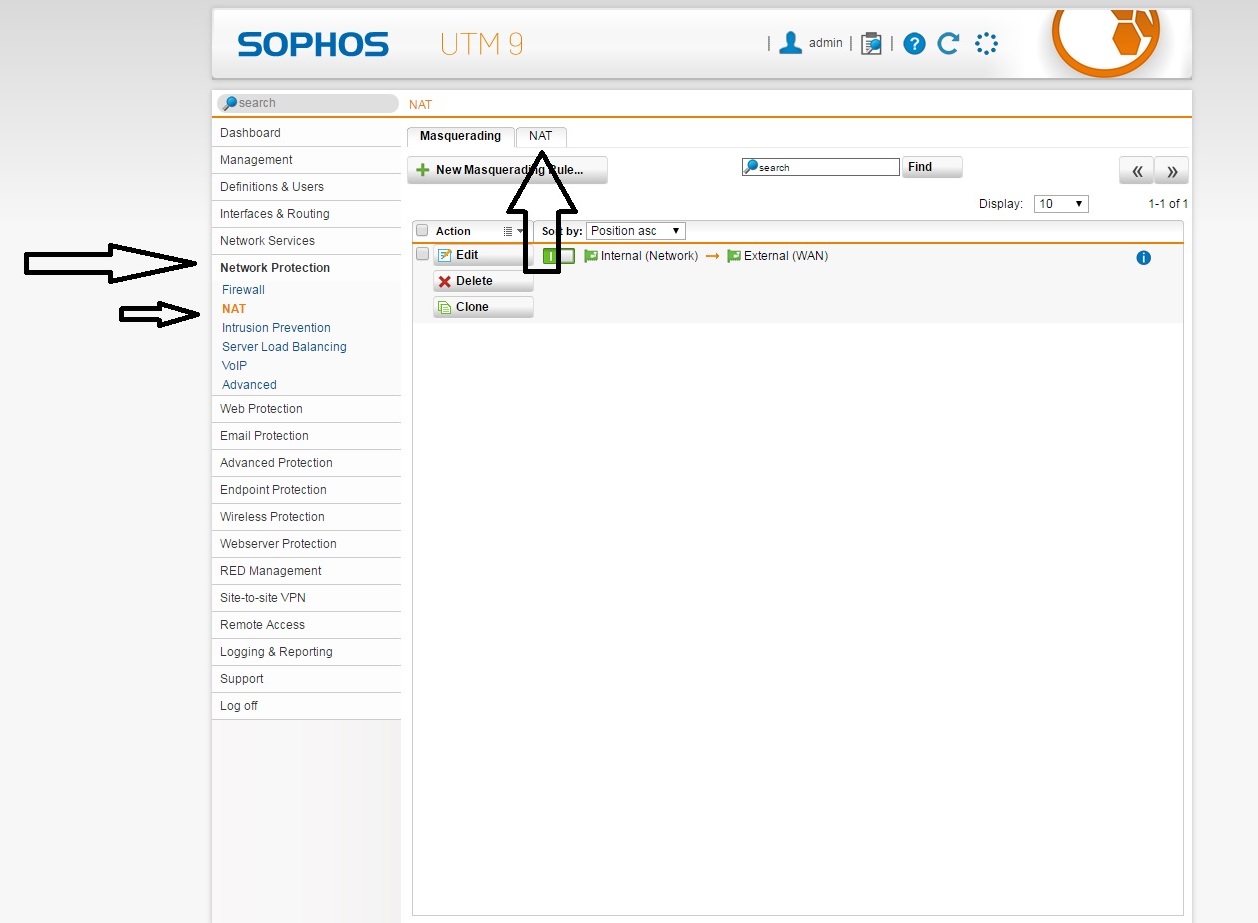Open Intrusion Prevention submenu item

coord(276,328)
